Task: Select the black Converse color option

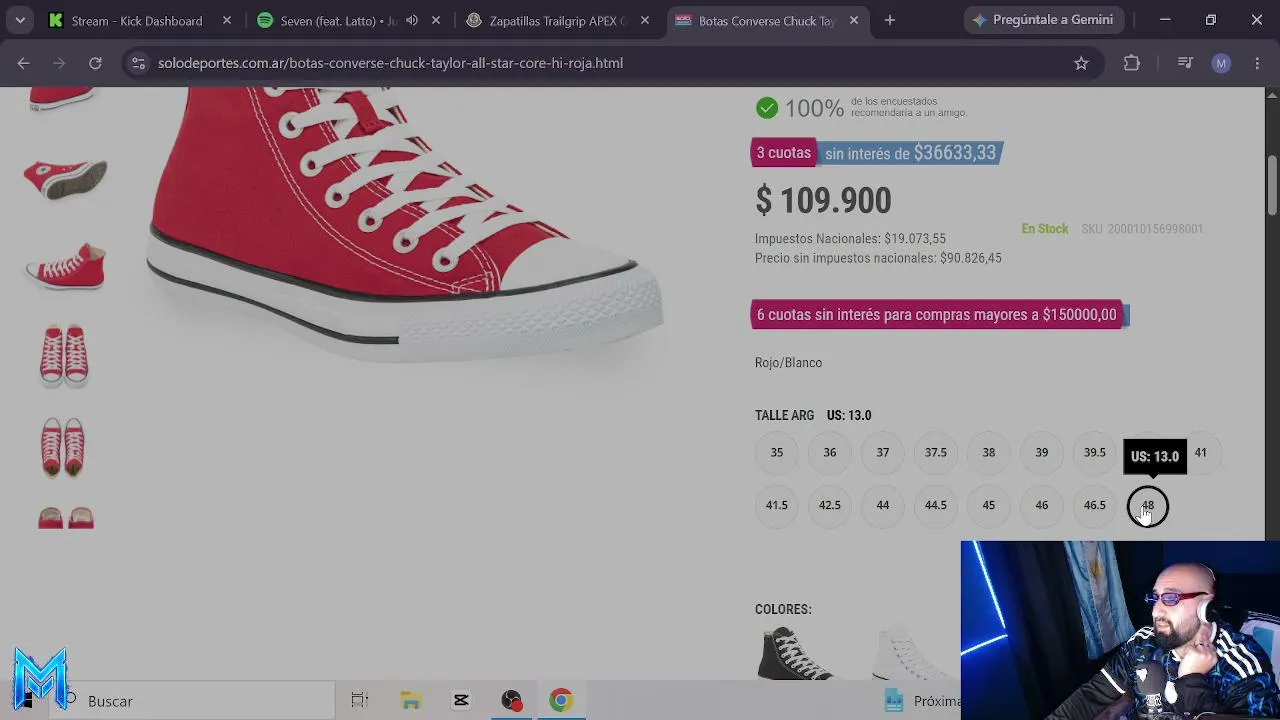Action: [795, 653]
